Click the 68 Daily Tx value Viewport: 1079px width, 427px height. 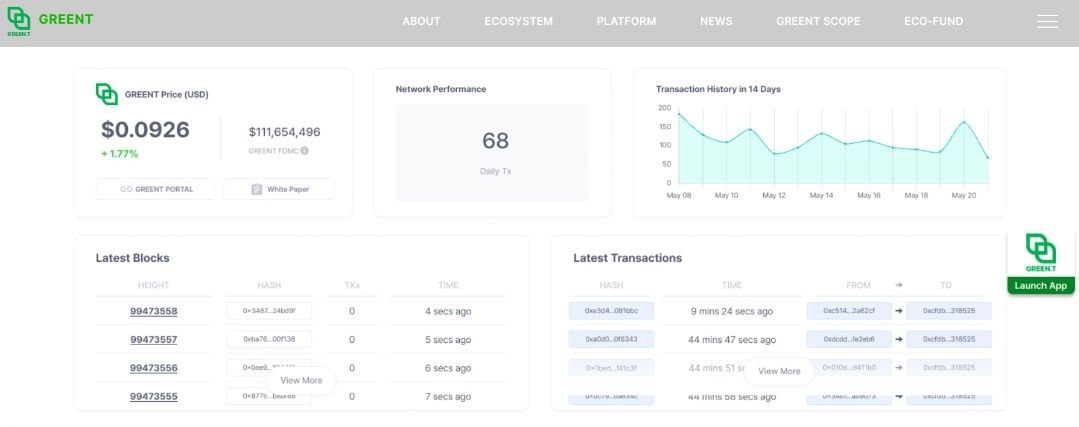(495, 141)
